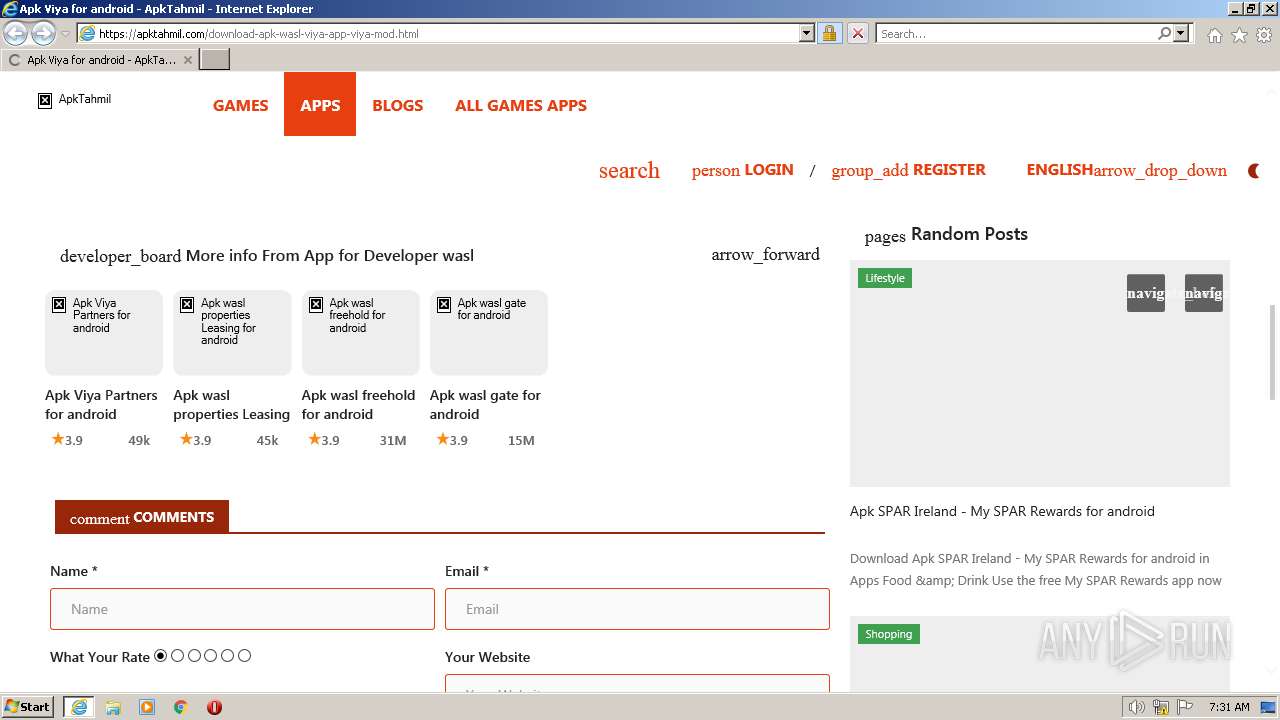This screenshot has height=720, width=1280.
Task: Expand the ENGLISH language dropdown
Action: 1126,170
